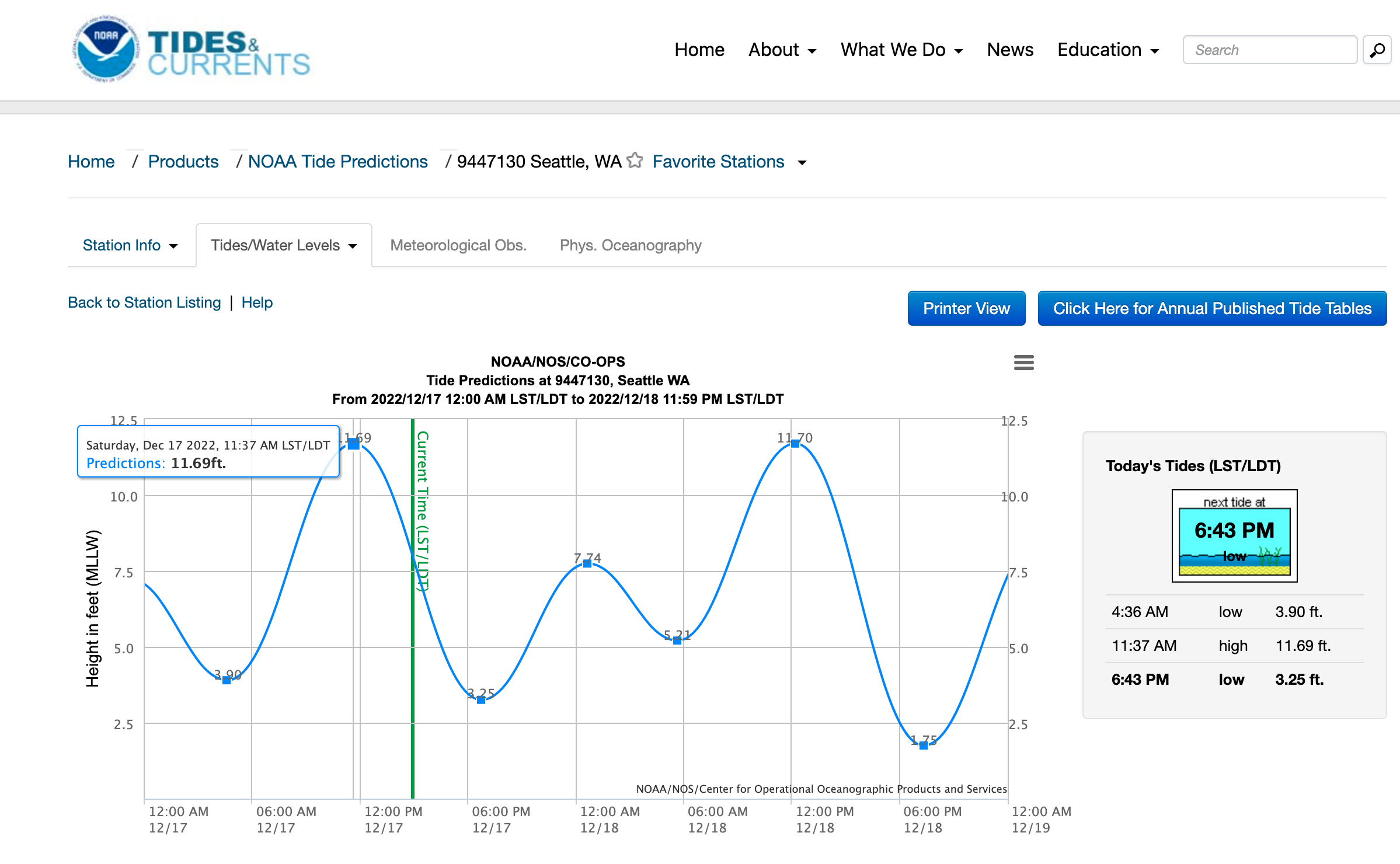Open the Favorite Stations dropdown
This screenshot has width=1400, height=864.
click(729, 162)
